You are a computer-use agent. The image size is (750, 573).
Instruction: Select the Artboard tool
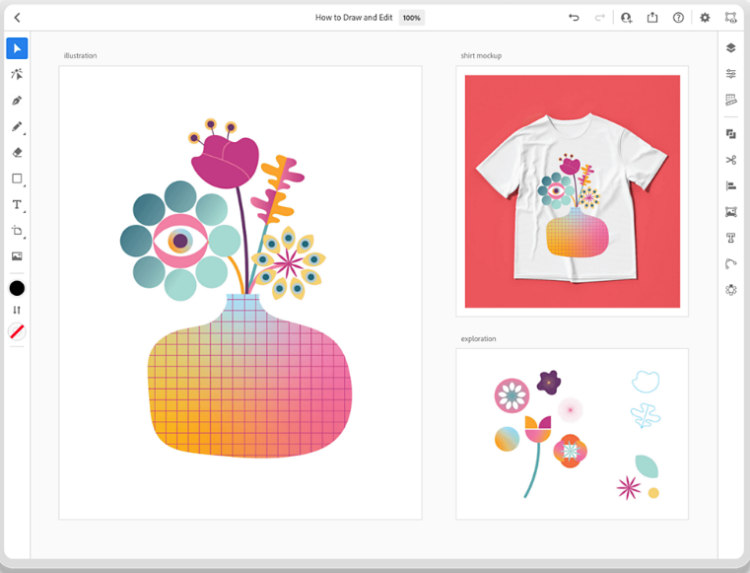click(17, 231)
